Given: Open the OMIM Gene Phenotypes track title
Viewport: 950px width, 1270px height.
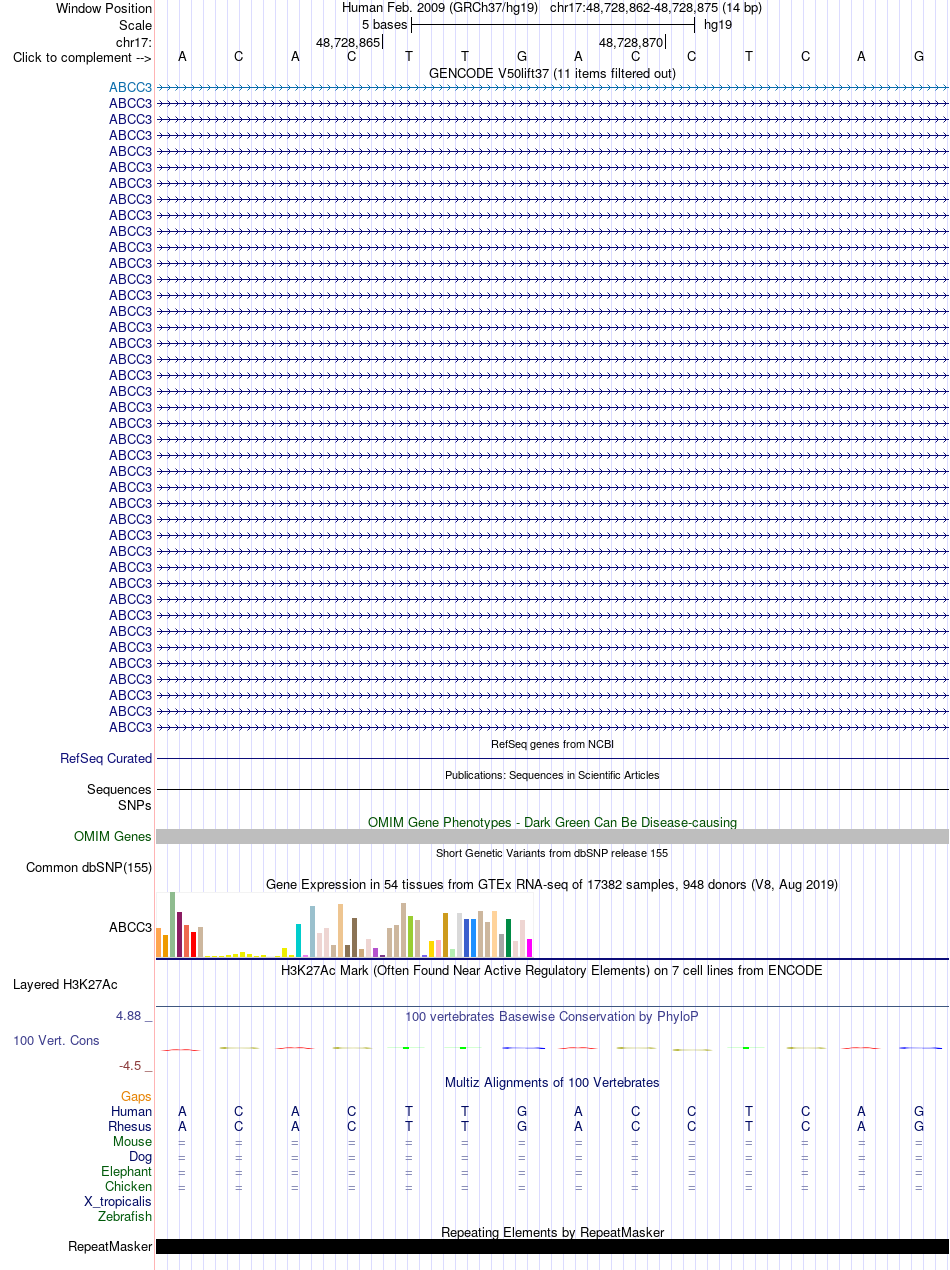Looking at the screenshot, I should click(552, 822).
